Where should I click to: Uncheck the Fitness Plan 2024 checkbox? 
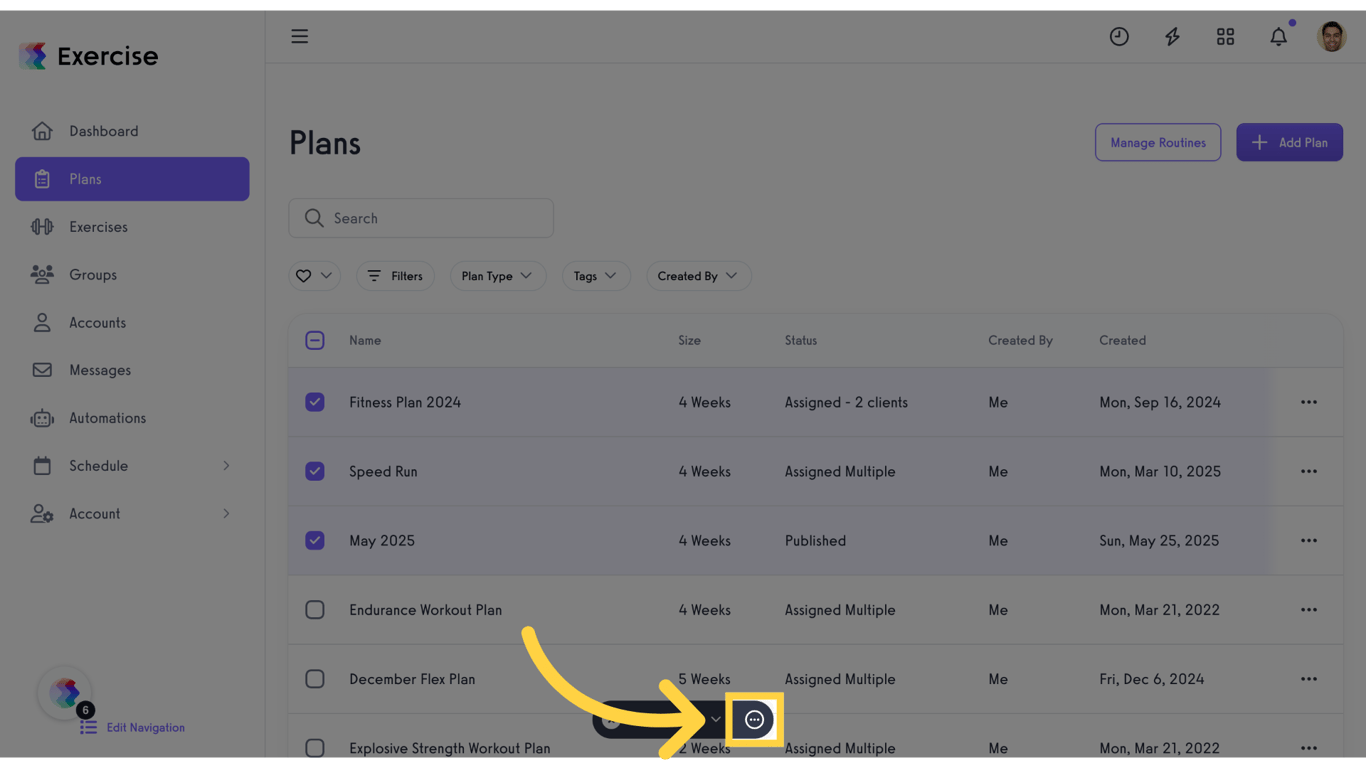point(315,402)
